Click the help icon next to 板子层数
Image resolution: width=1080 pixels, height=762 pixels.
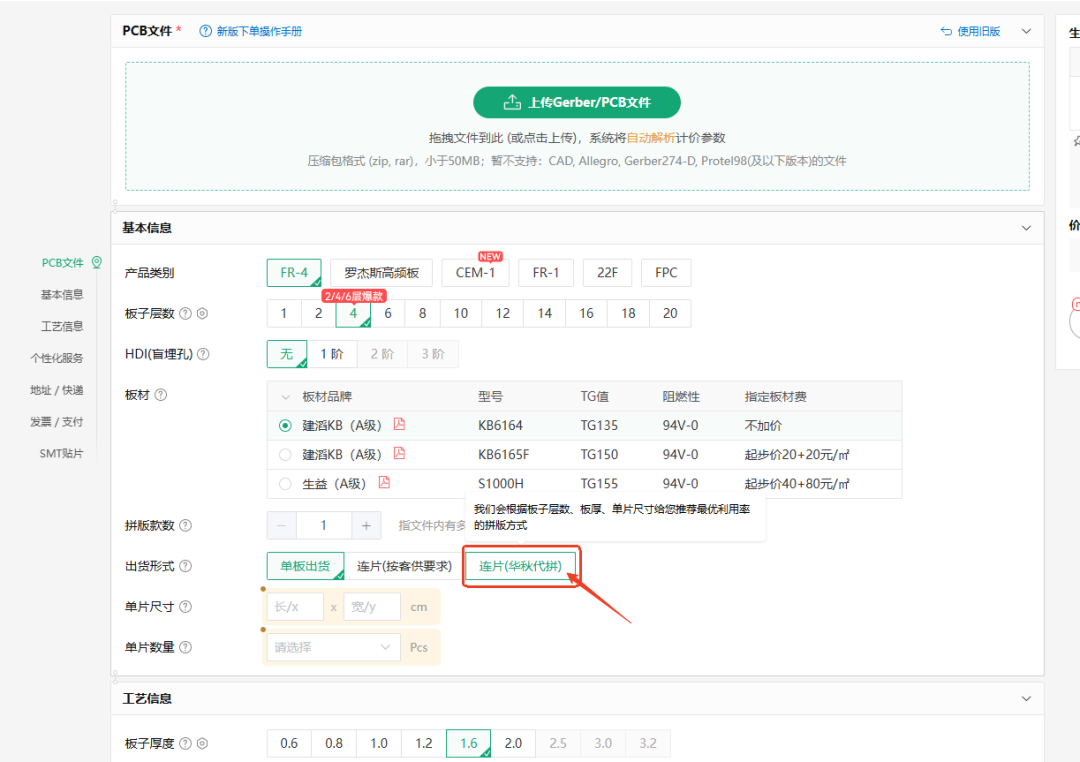tap(185, 313)
